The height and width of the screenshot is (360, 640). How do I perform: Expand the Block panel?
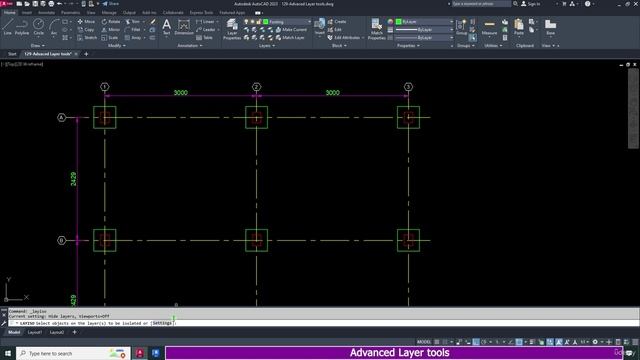[x=339, y=46]
